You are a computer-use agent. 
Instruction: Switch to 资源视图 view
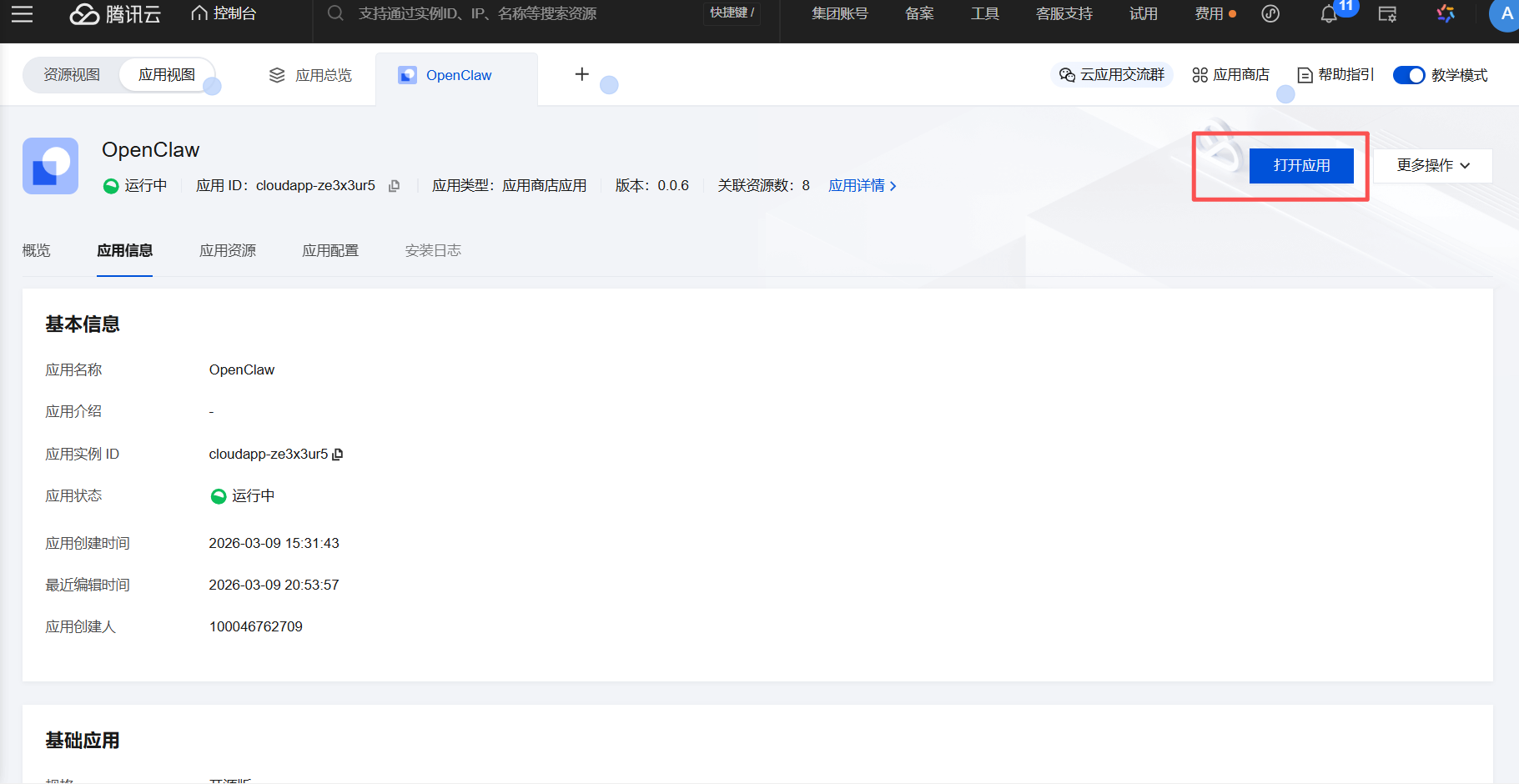click(x=72, y=75)
